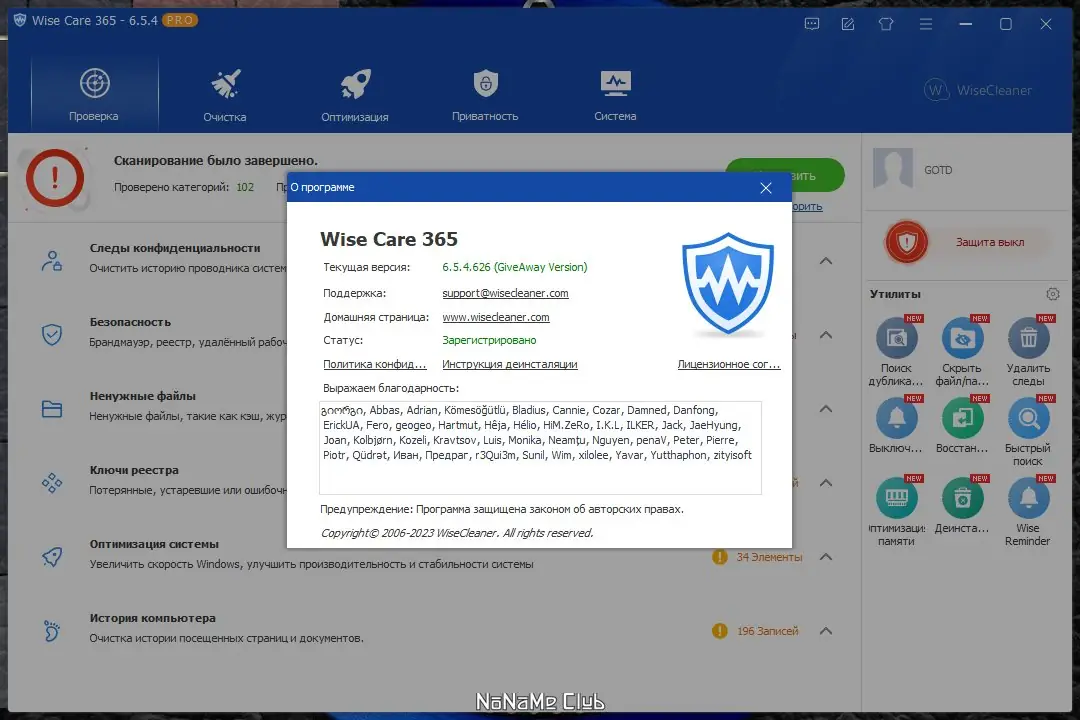Screen dimensions: 1080x720
Task: Click the Ненужные файлы folder icon
Action: [52, 409]
